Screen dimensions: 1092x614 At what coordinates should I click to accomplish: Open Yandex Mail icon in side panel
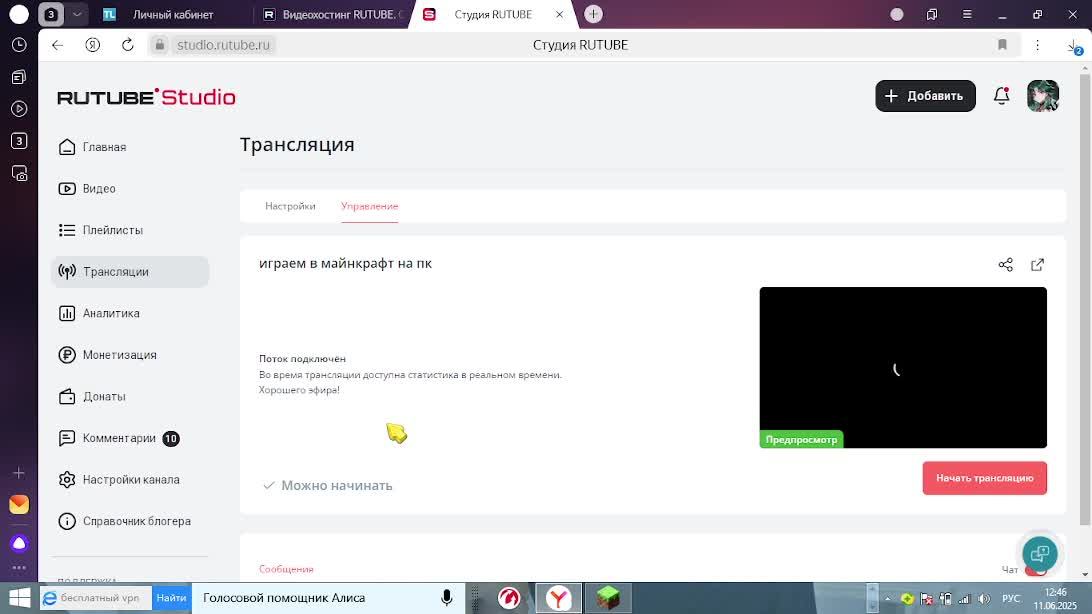click(19, 504)
